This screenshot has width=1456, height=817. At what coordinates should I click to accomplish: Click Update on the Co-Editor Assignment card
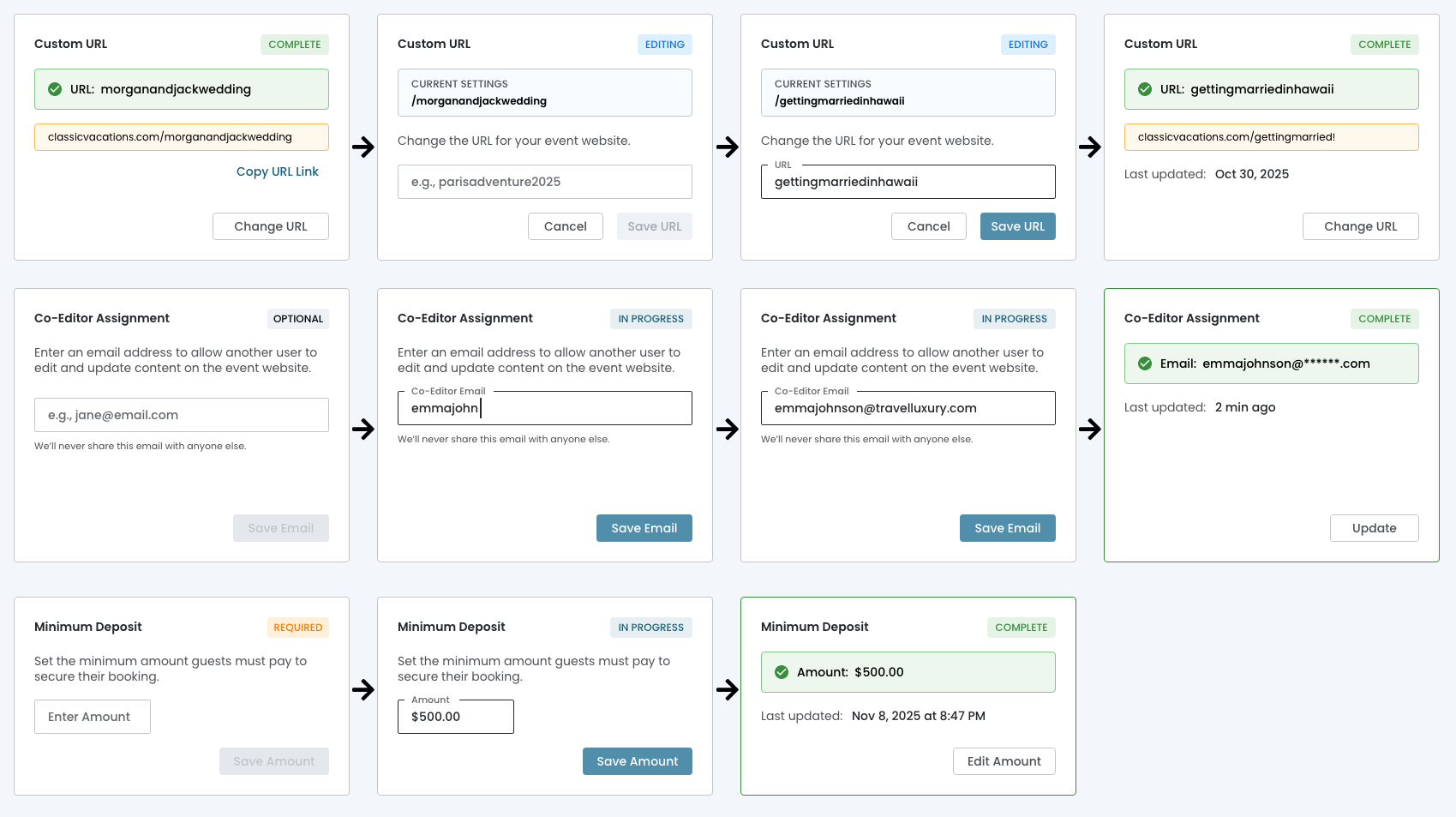pos(1374,528)
